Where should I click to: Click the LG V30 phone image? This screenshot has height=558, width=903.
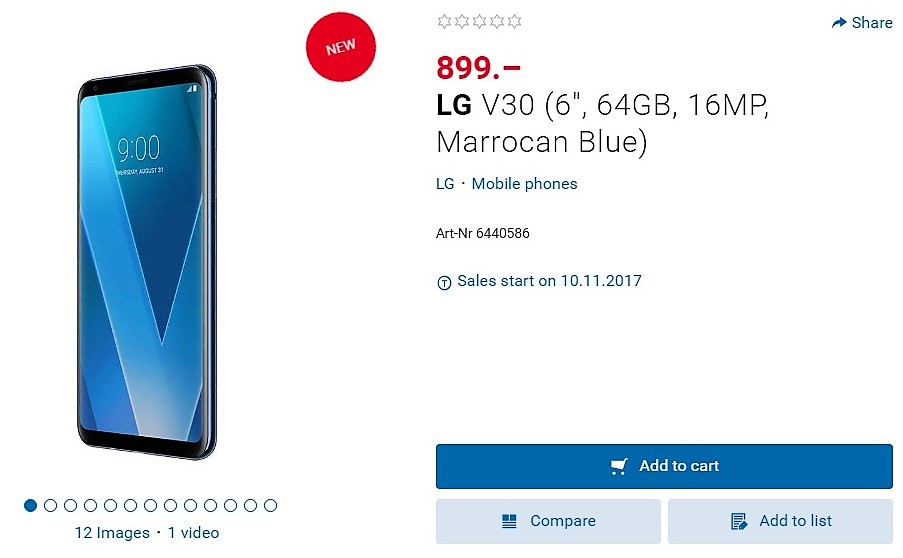point(147,262)
